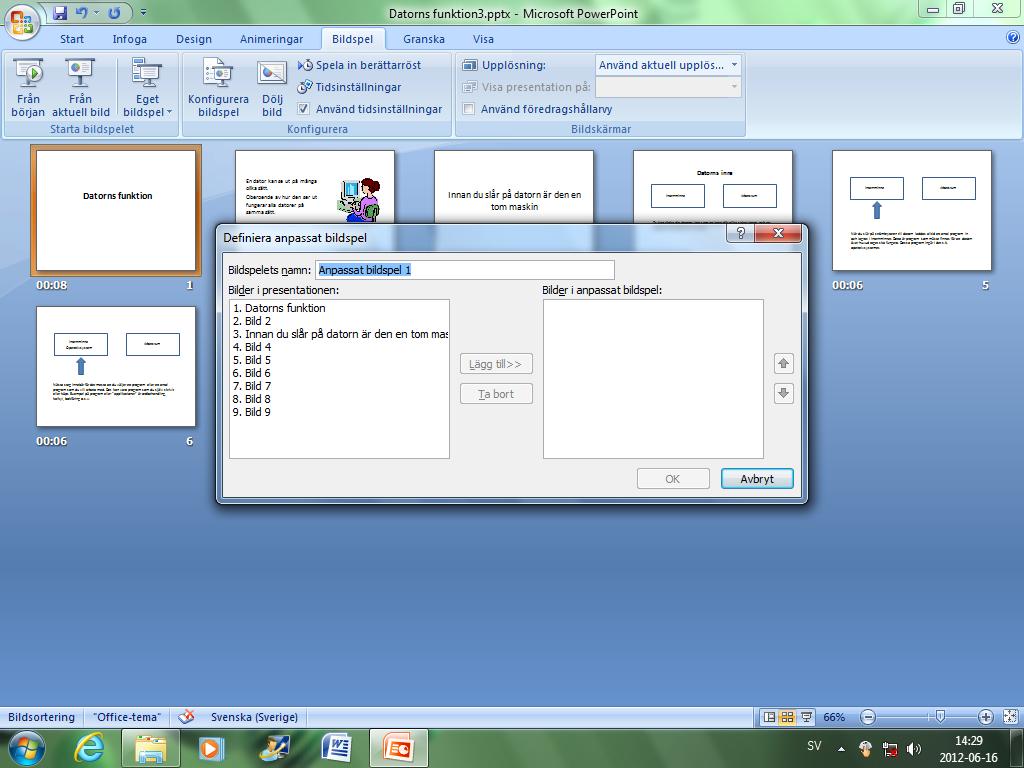Start slideshow Från början
The height and width of the screenshot is (768, 1024).
pyautogui.click(x=28, y=88)
